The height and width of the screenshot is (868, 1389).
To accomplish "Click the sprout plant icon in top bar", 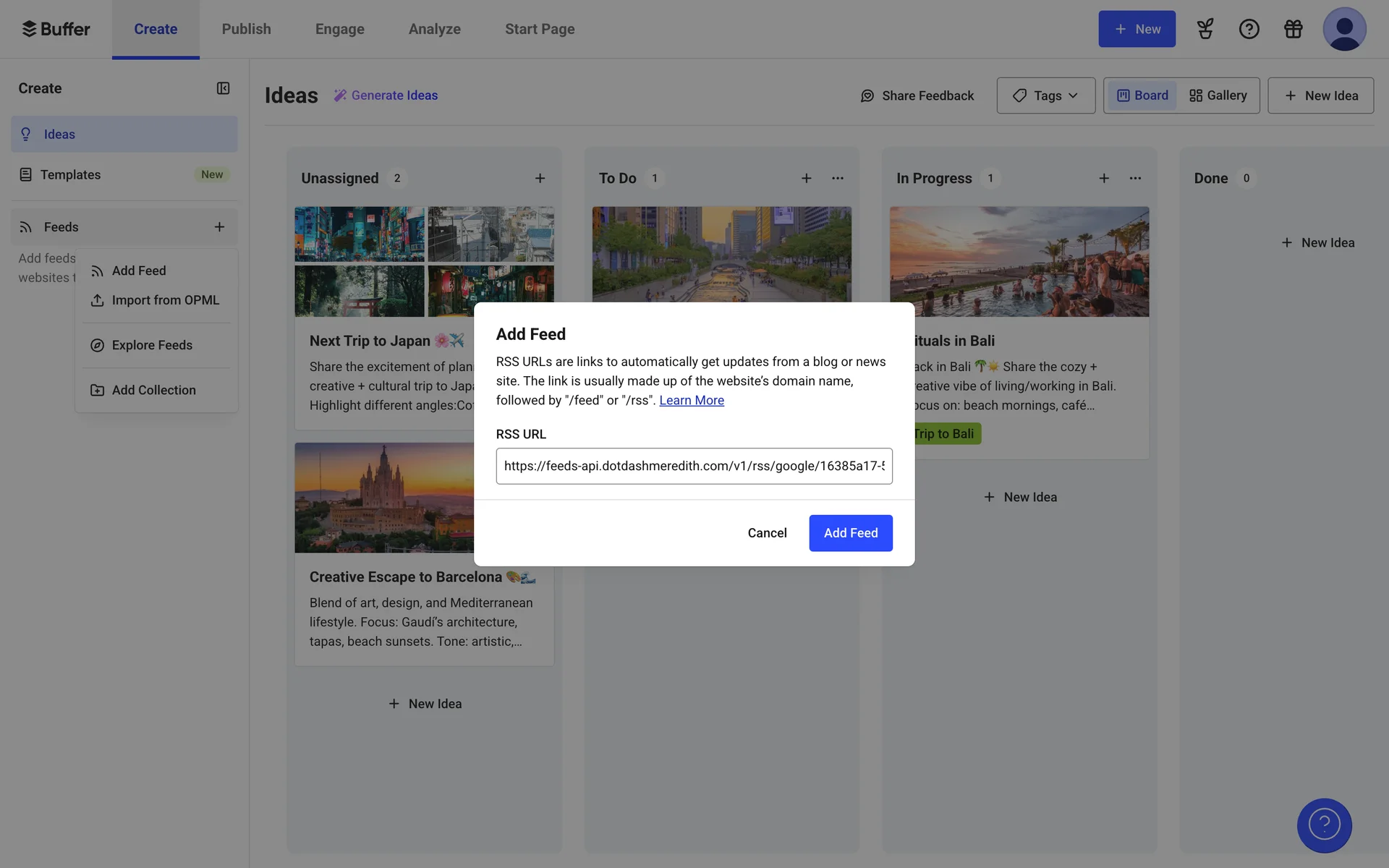I will point(1205,29).
